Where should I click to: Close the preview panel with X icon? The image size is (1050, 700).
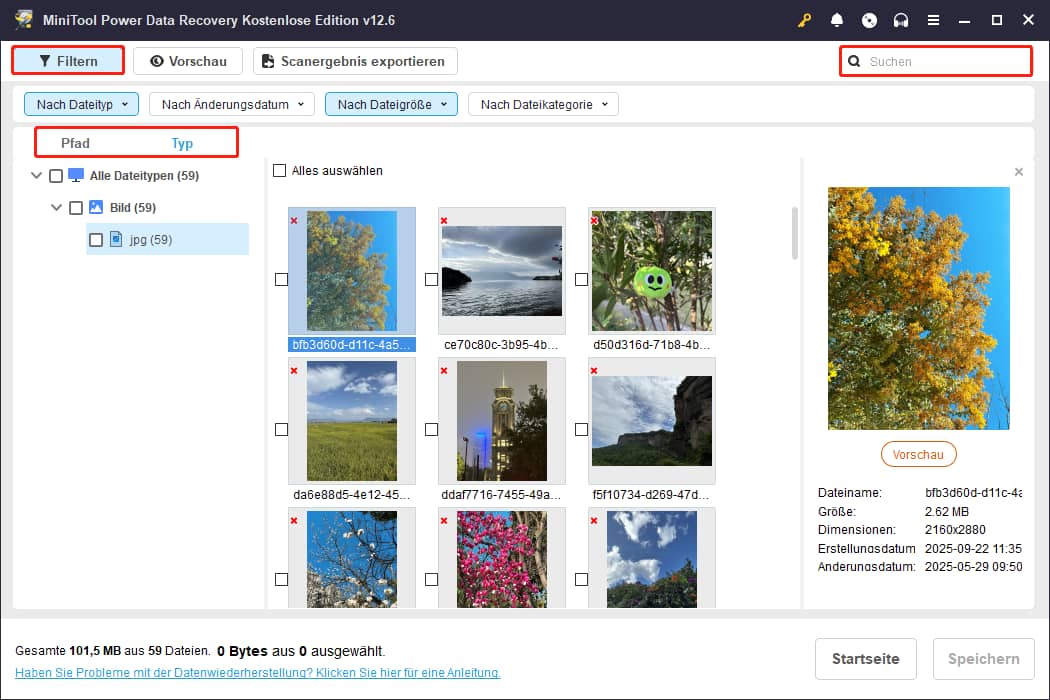1018,172
